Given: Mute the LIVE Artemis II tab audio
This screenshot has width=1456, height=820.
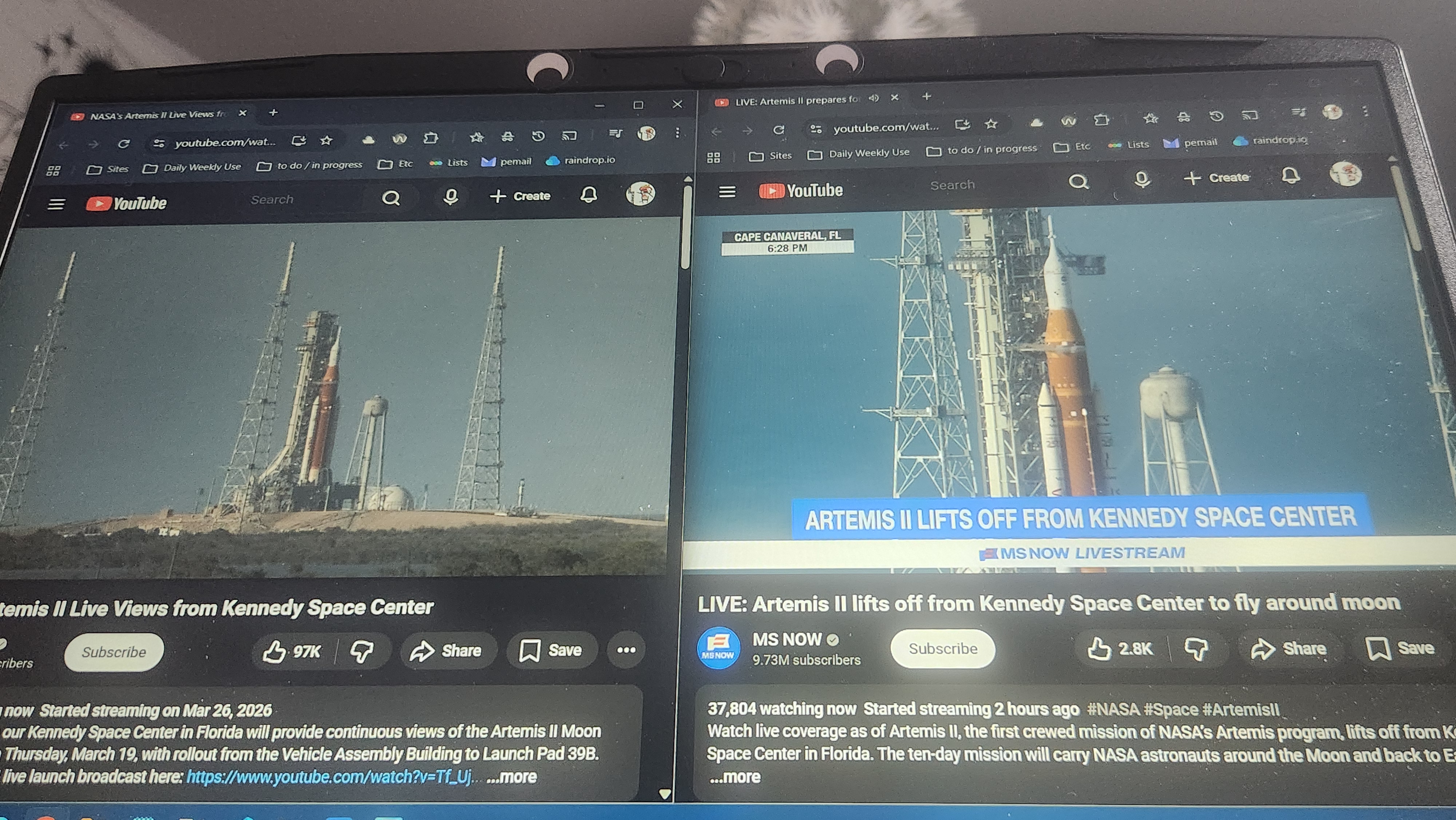Looking at the screenshot, I should point(873,98).
